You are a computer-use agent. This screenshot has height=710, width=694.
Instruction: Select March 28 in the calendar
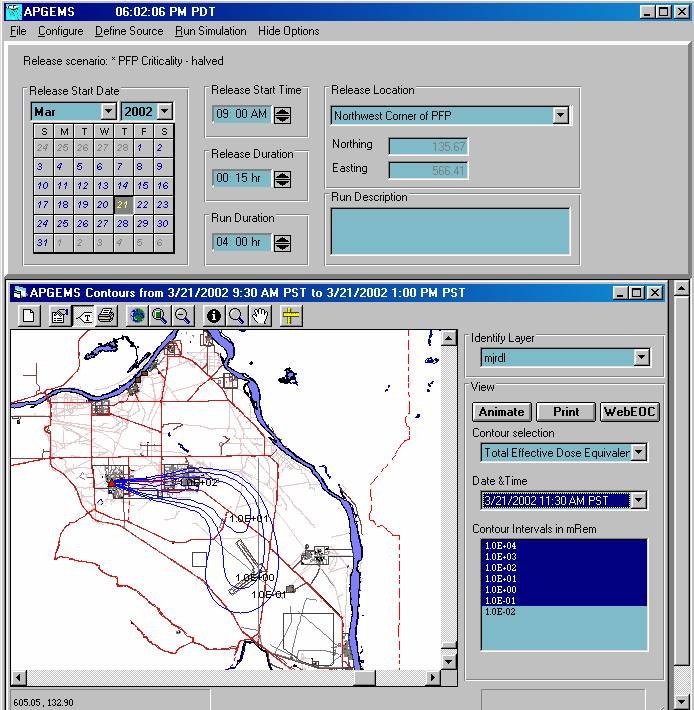[x=123, y=223]
